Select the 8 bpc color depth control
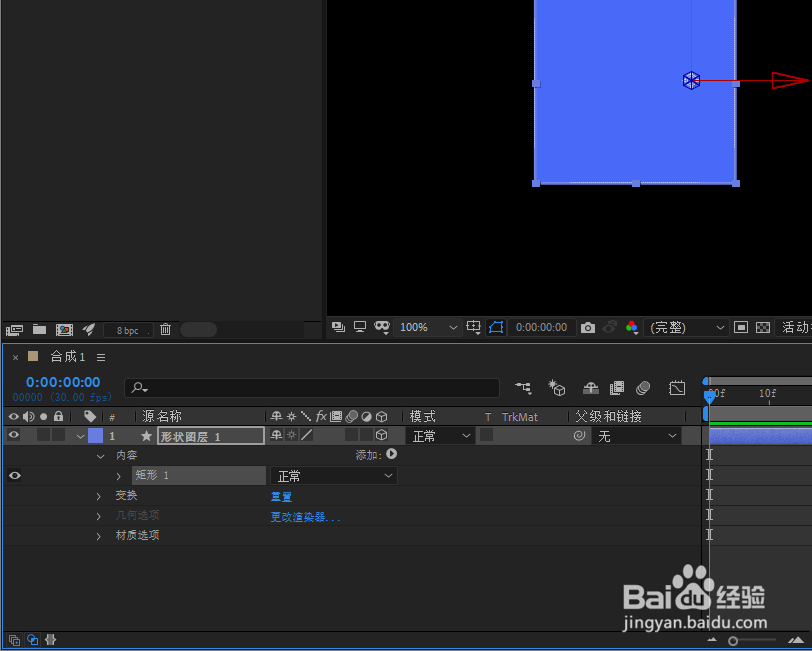 point(127,329)
